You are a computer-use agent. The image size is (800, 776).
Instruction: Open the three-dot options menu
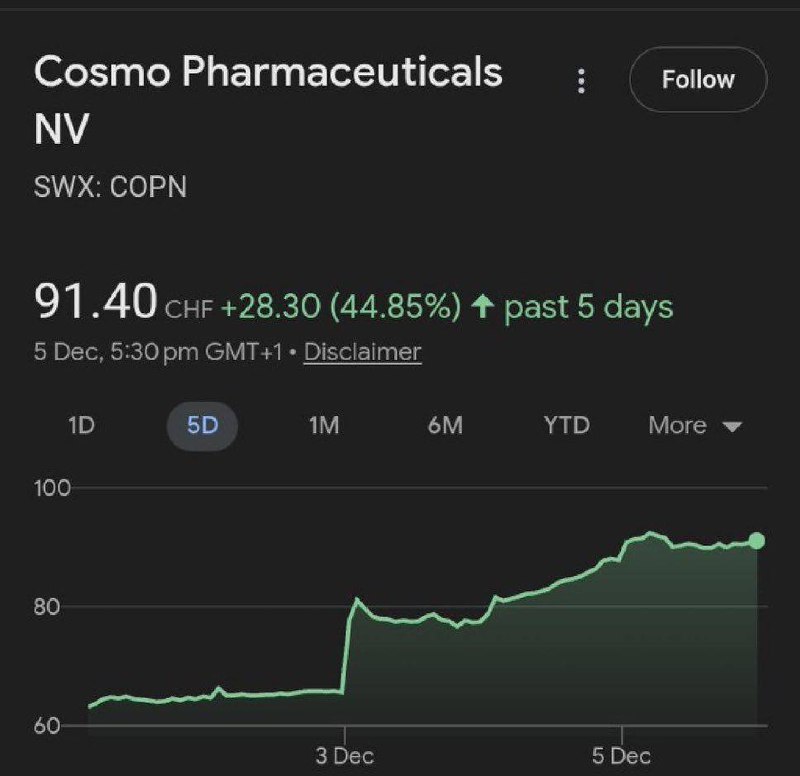pos(581,81)
